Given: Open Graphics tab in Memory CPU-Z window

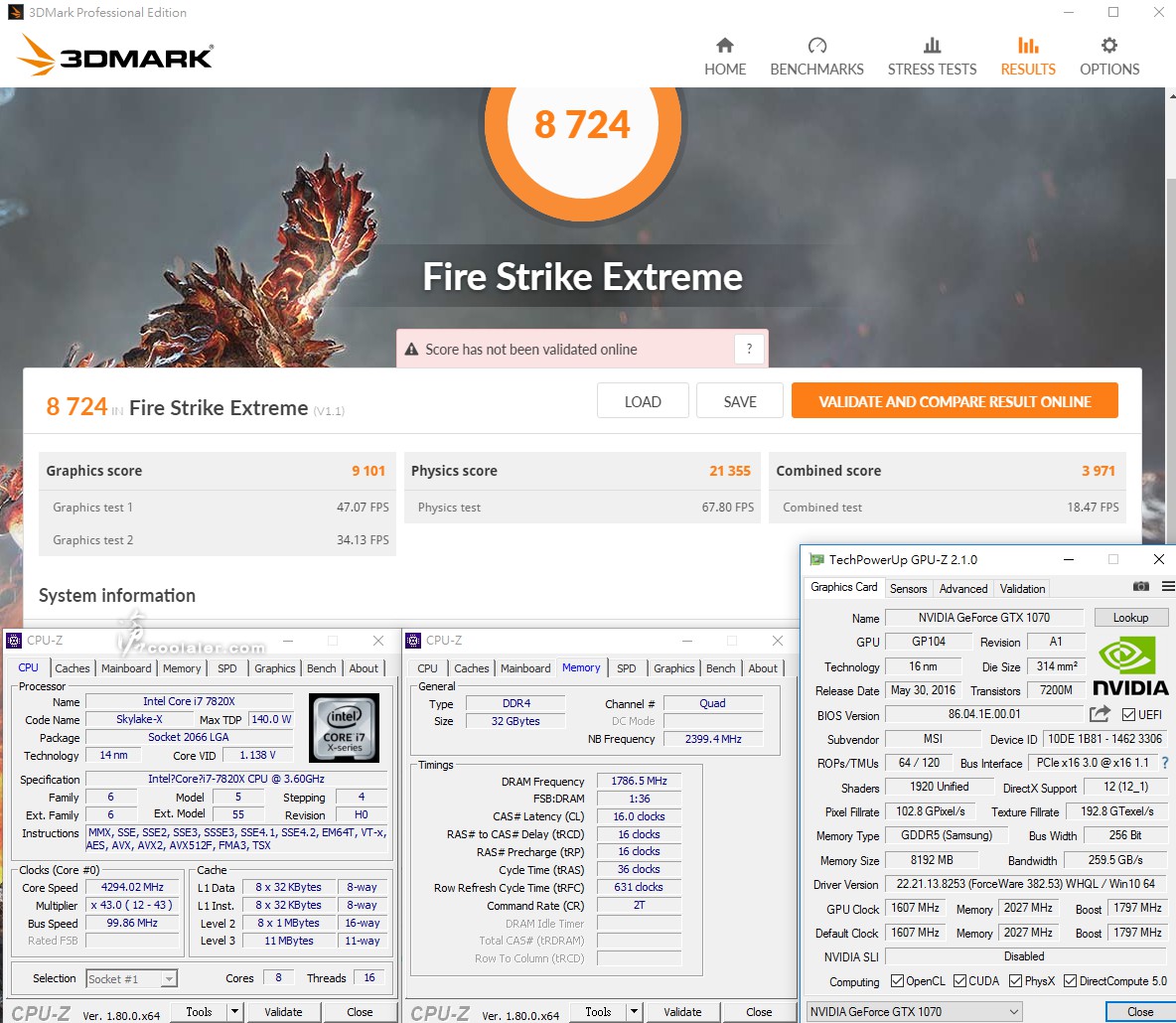Looking at the screenshot, I should [x=674, y=668].
